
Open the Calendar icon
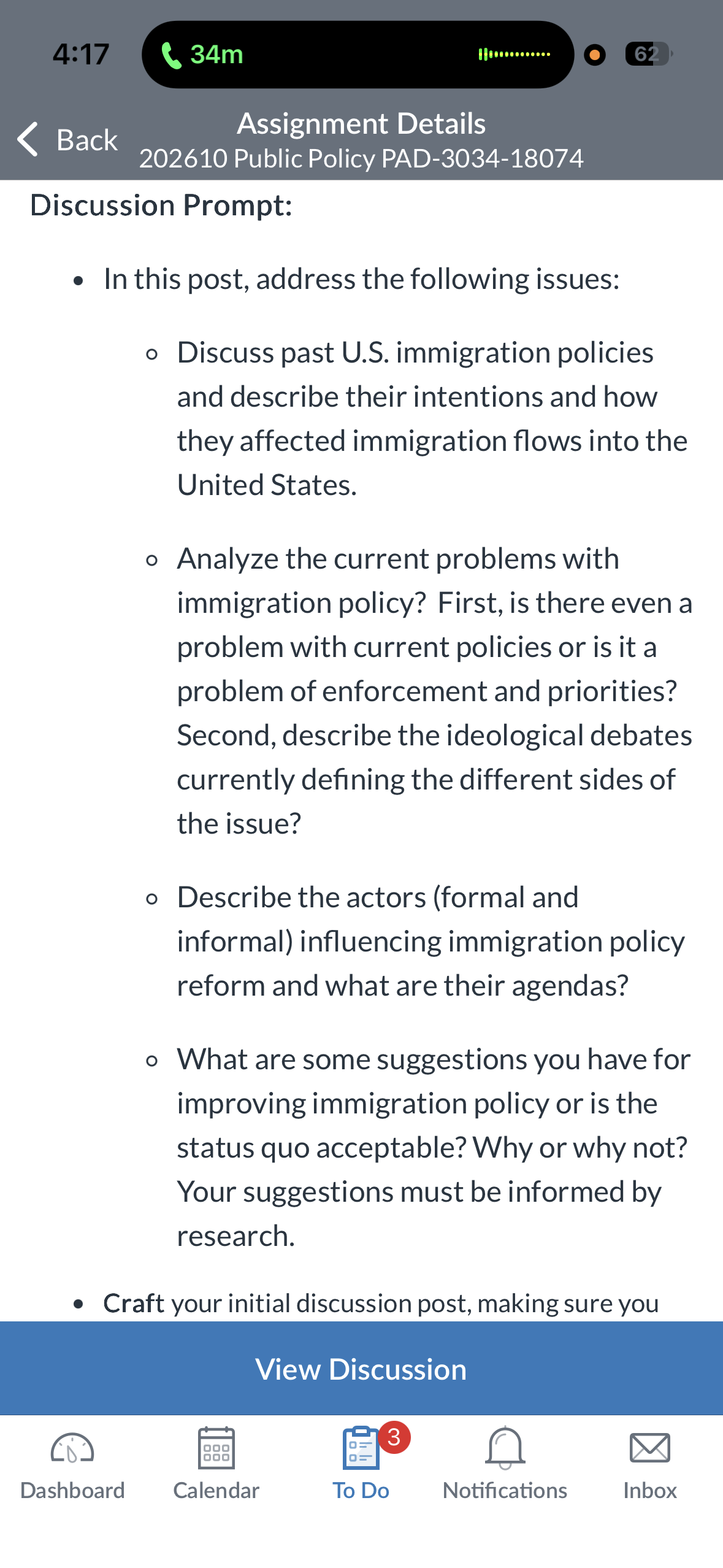pyautogui.click(x=216, y=1448)
